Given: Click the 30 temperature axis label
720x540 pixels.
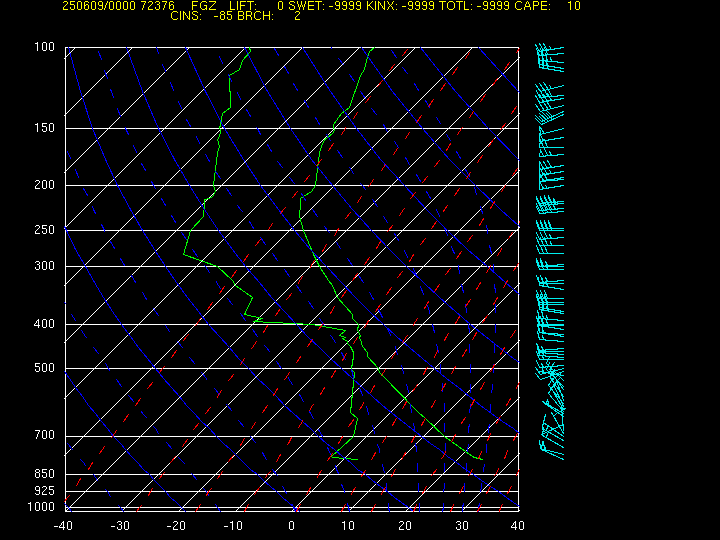Looking at the screenshot, I should [x=461, y=526].
